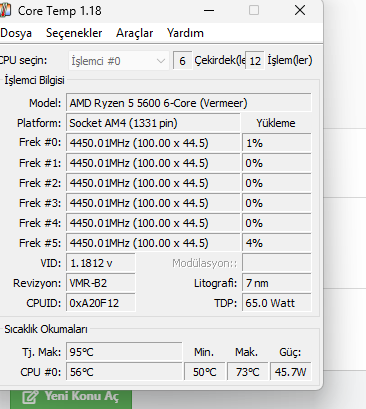This screenshot has width=366, height=409.
Task: Click the core count field showing 6
Action: pyautogui.click(x=182, y=61)
